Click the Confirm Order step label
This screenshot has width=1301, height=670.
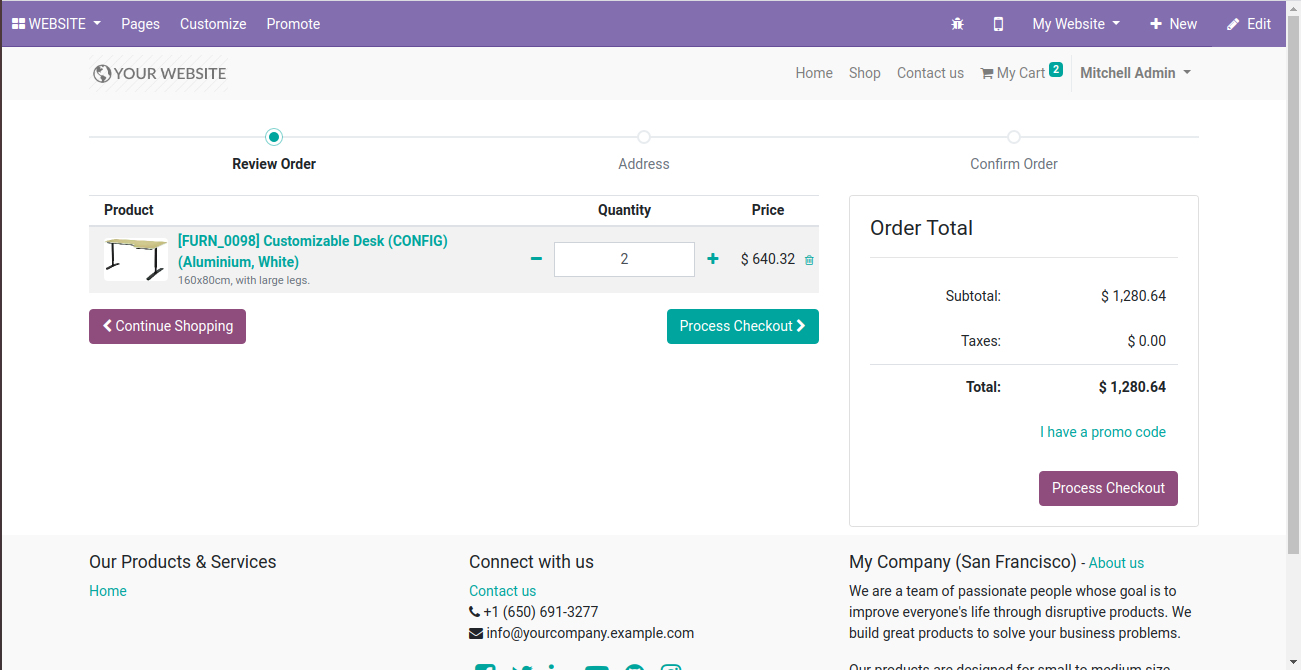(x=1014, y=164)
